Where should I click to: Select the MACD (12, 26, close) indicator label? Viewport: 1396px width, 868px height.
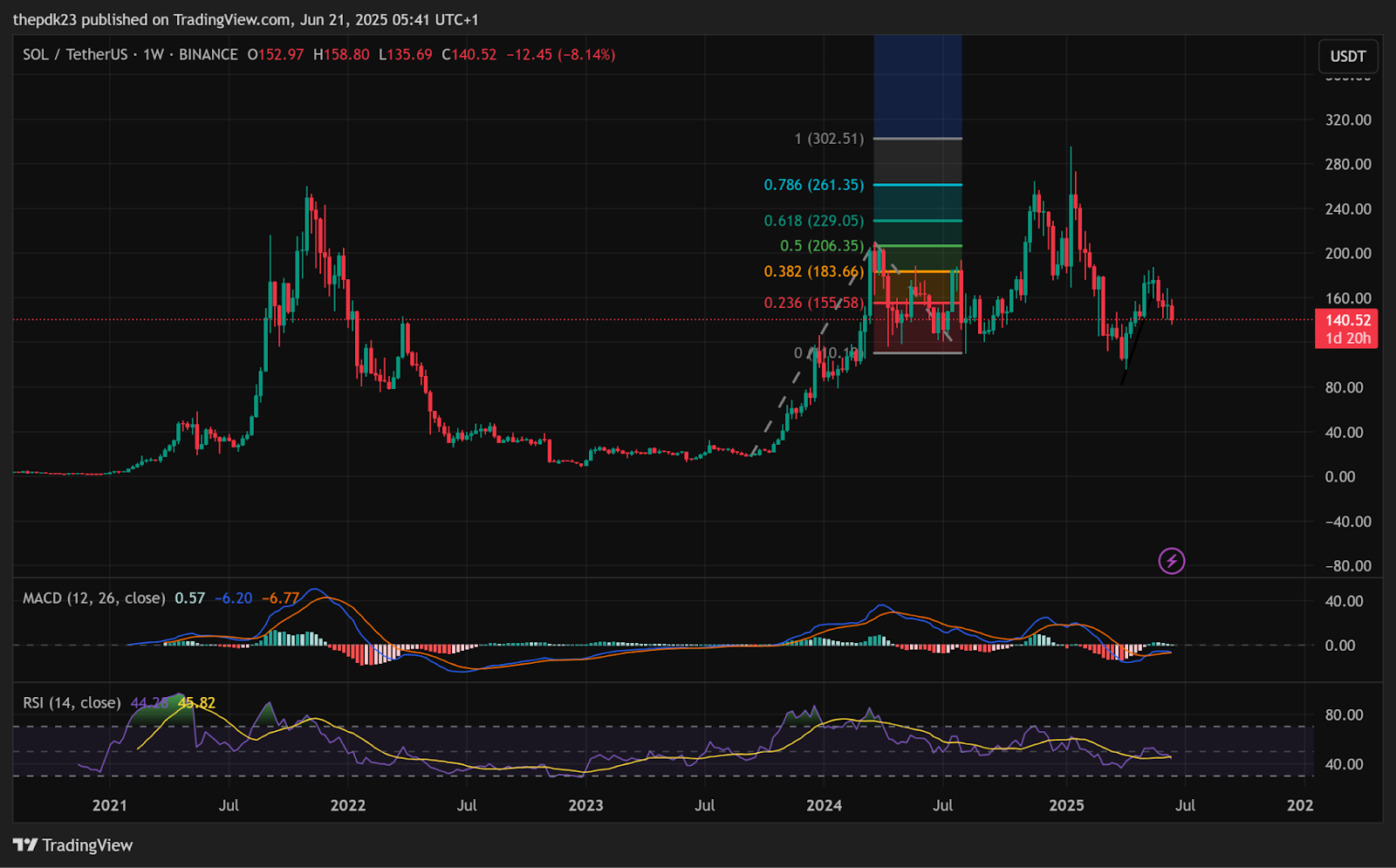94,598
